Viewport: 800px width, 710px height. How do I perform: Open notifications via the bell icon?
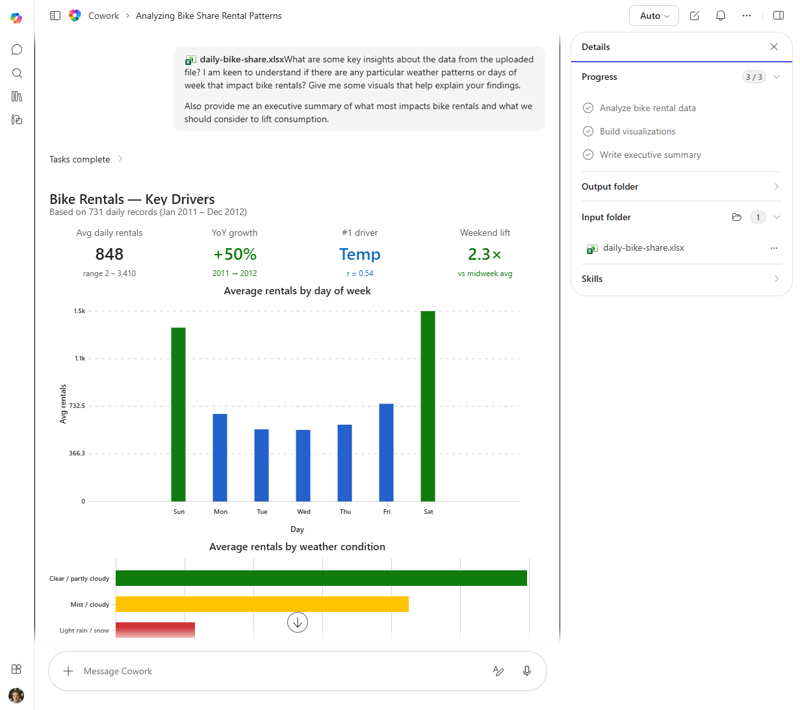[719, 15]
